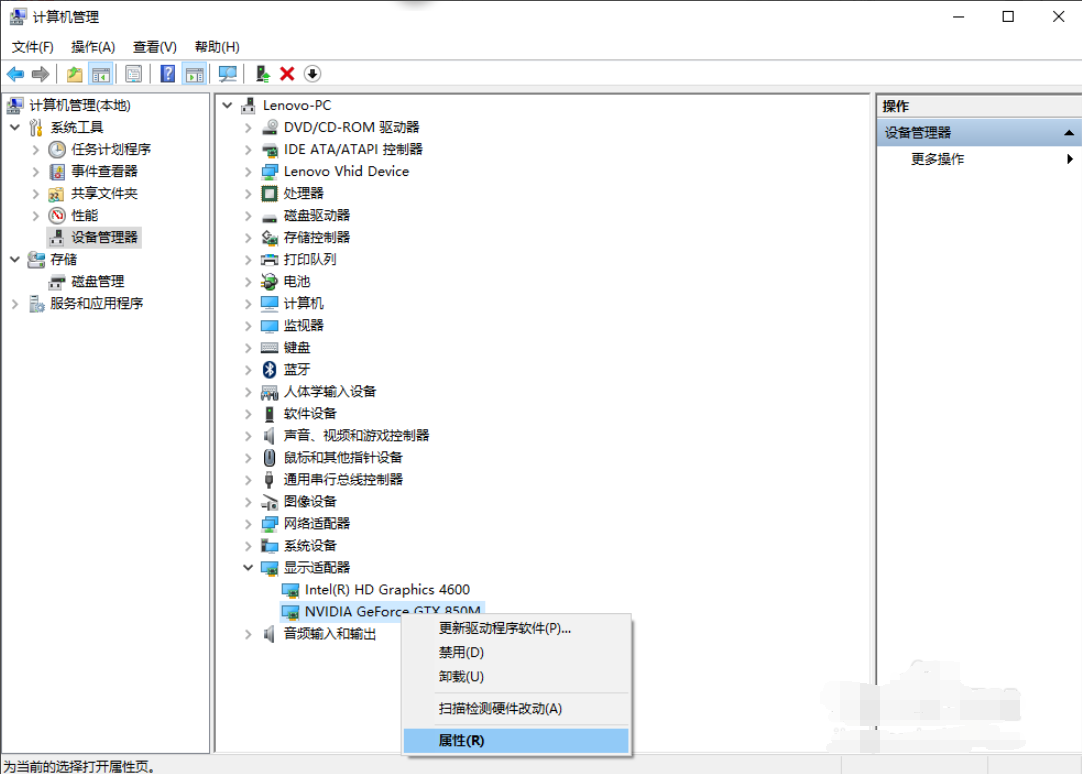Click the Scan for hardware changes monitor icon

227,74
